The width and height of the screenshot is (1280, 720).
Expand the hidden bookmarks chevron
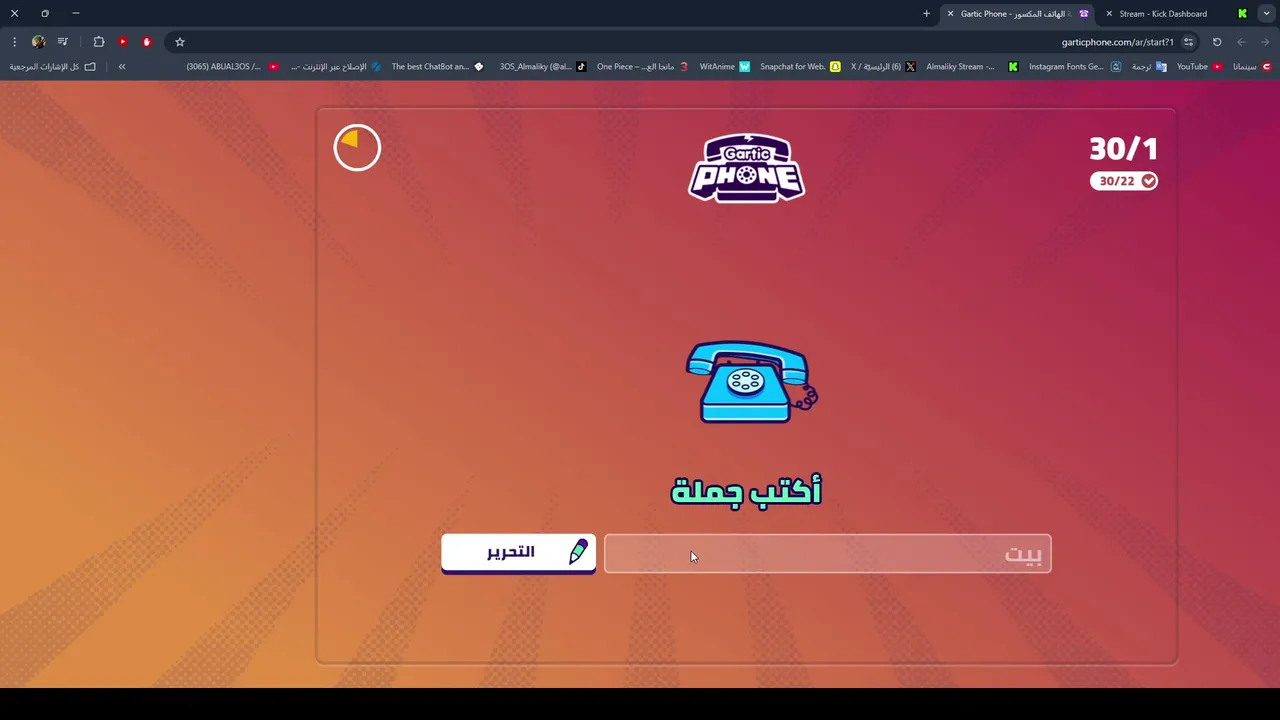[x=122, y=67]
